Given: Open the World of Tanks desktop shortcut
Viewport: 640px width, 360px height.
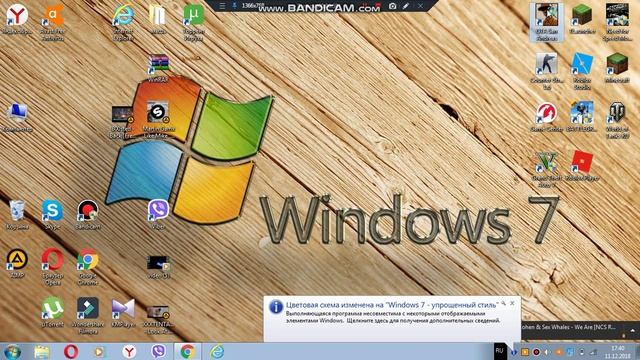Looking at the screenshot, I should 617,119.
